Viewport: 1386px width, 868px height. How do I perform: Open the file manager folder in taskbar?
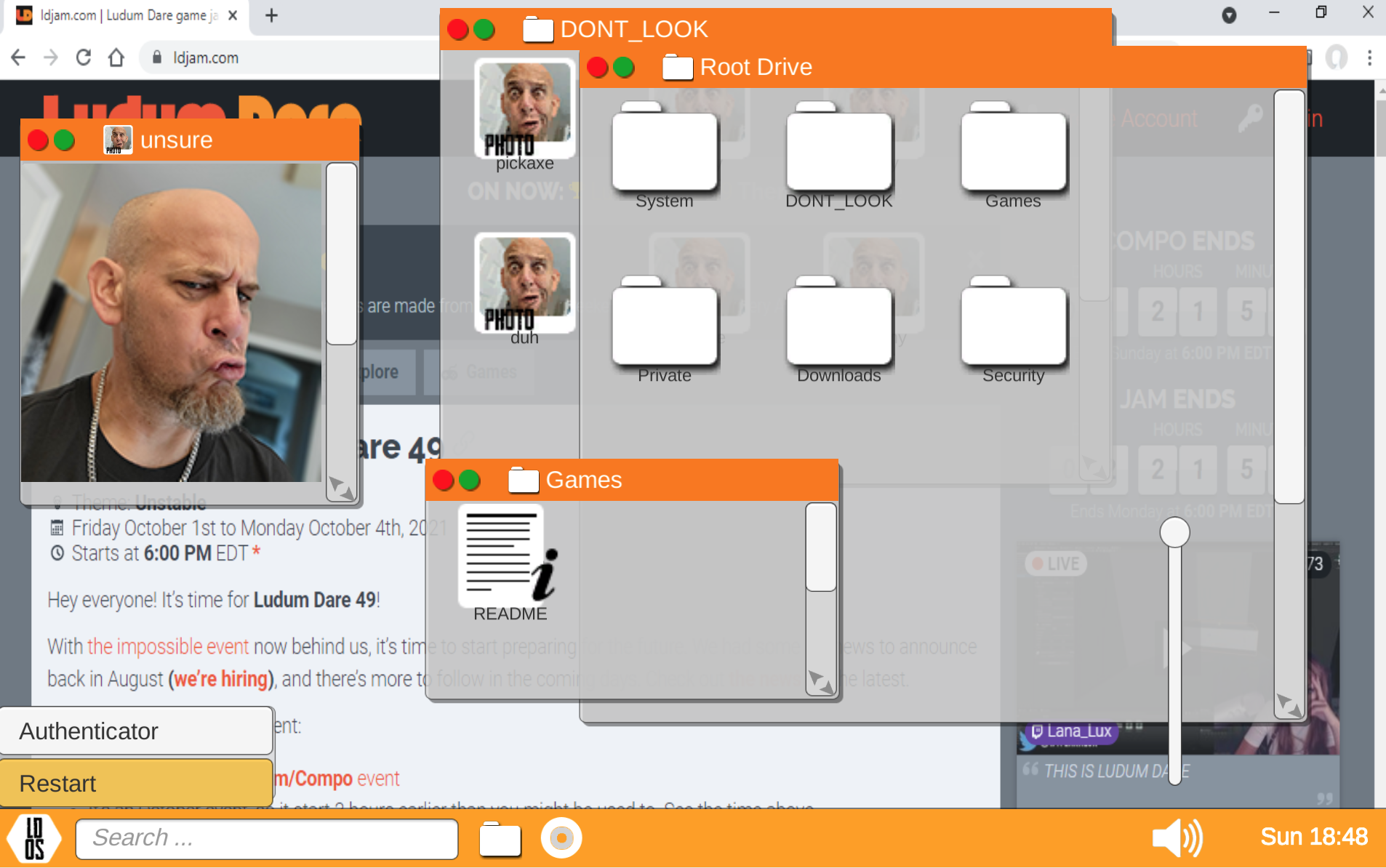pos(500,839)
